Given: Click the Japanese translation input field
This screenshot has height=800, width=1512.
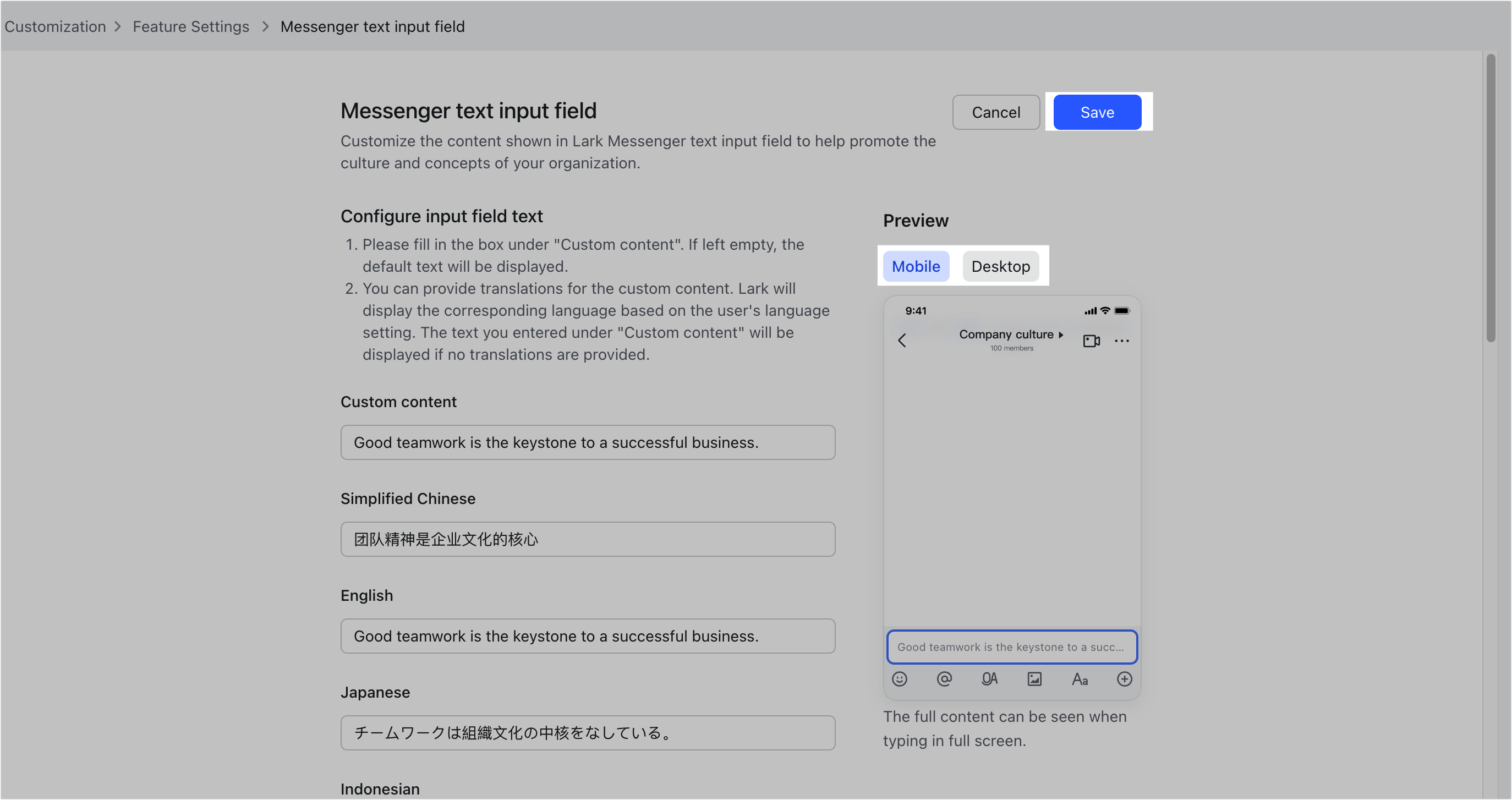Looking at the screenshot, I should click(x=588, y=733).
